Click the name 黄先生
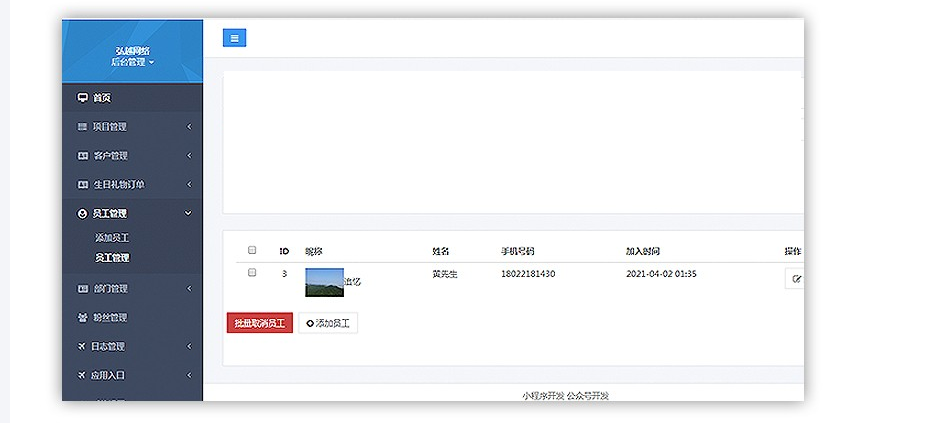This screenshot has width=952, height=423. point(444,274)
